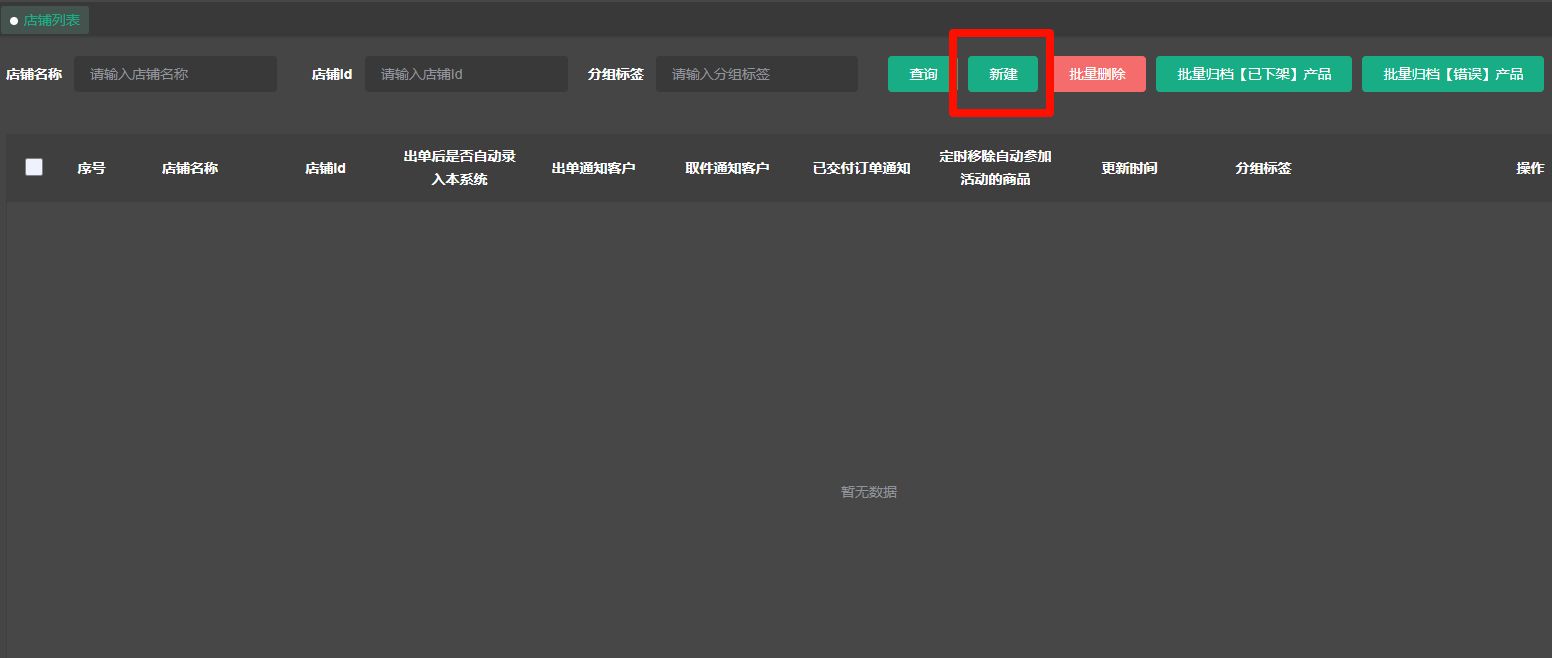Click the 店铺名称 search input field
Screen dimensions: 1552x658
175,74
